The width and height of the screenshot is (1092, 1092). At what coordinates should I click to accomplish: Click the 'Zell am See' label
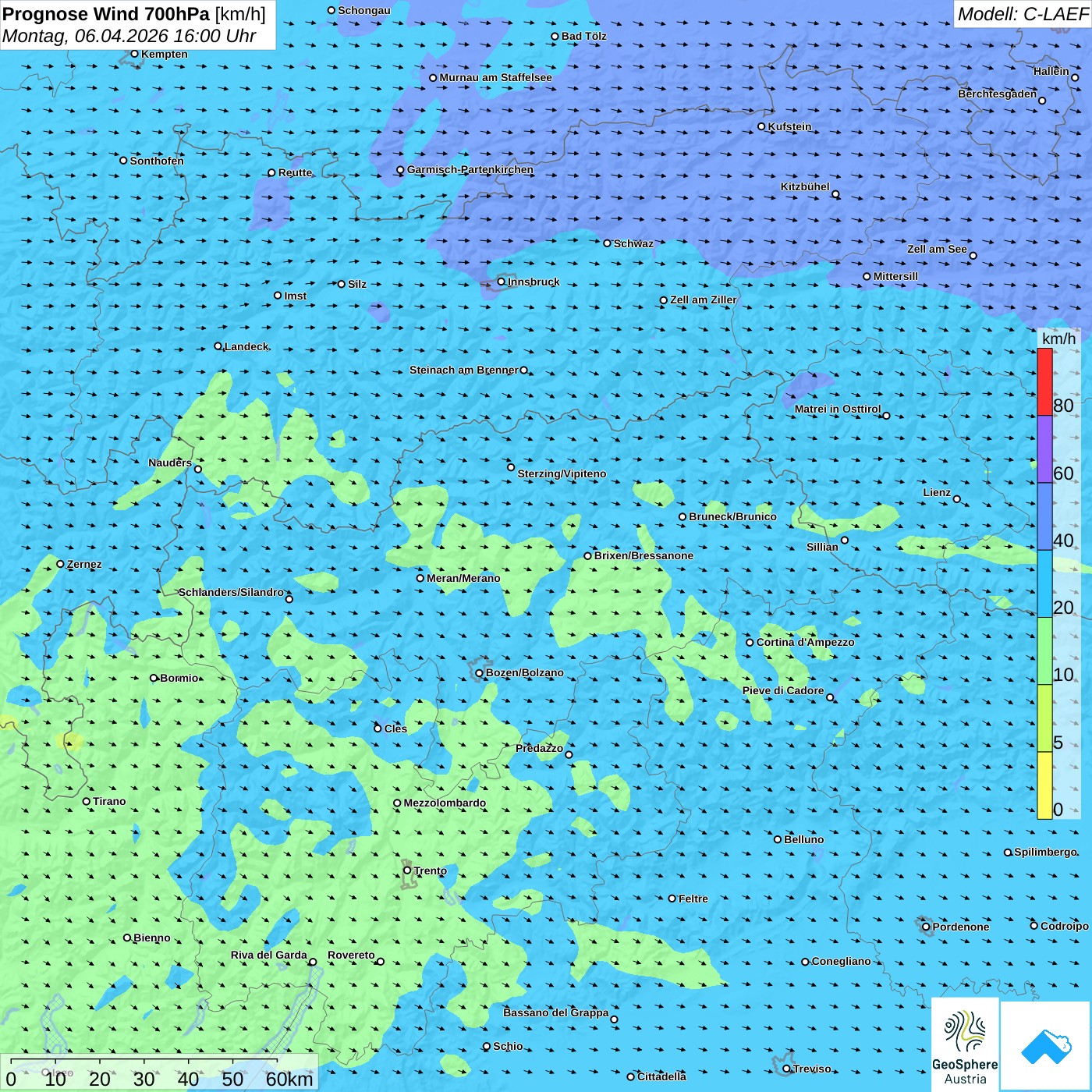tap(937, 249)
